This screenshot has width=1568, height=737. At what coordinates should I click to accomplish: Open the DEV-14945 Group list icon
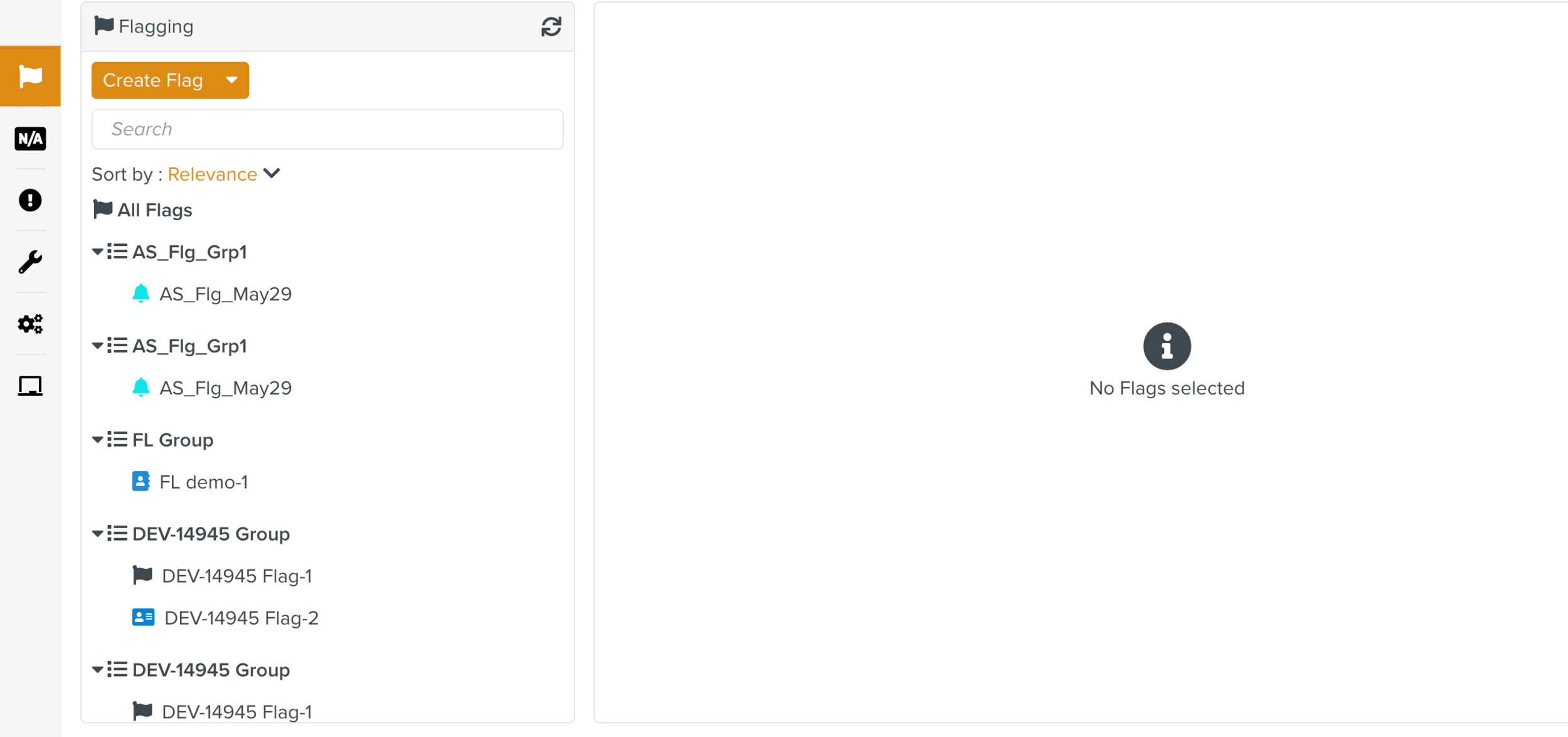tap(117, 534)
